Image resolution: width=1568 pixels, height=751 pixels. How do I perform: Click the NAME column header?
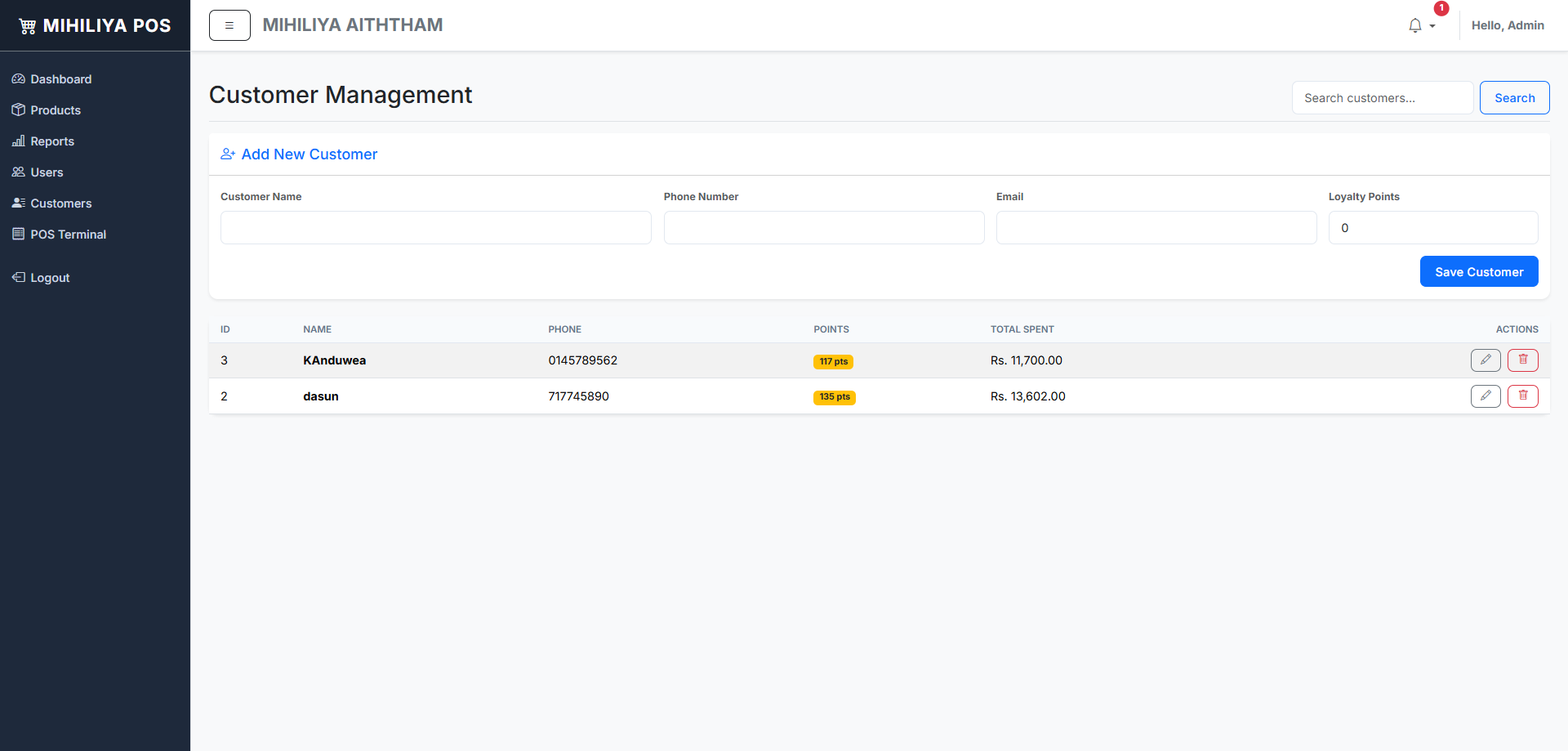318,329
